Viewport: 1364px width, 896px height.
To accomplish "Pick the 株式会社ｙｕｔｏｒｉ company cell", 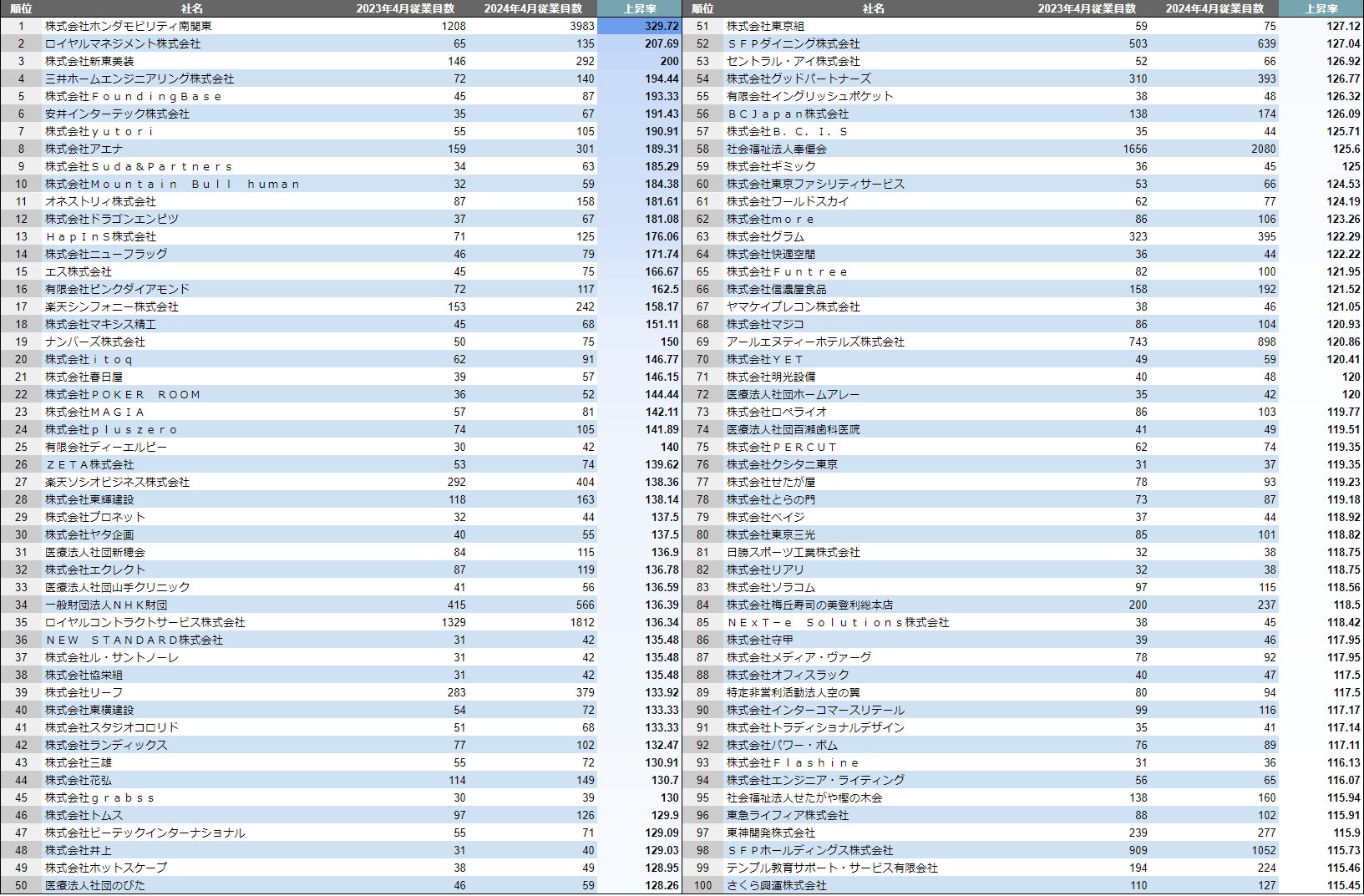I will tap(99, 131).
